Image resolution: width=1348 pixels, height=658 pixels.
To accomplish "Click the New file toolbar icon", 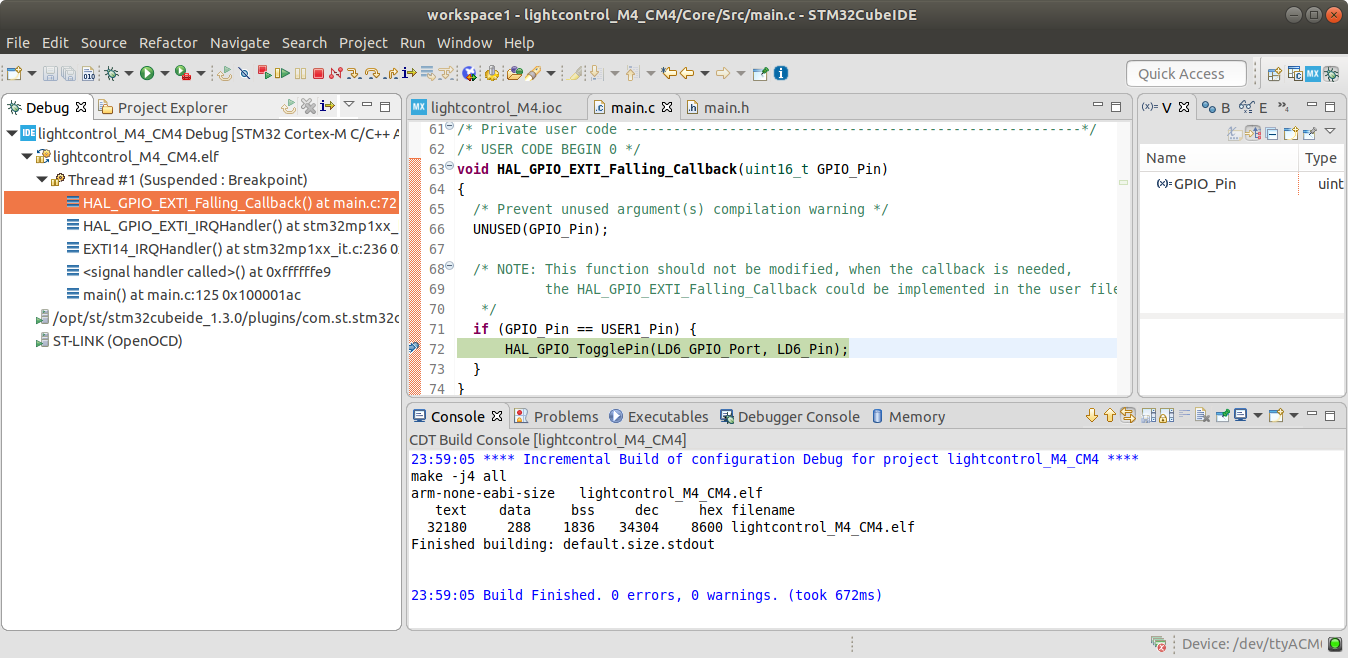I will point(13,73).
